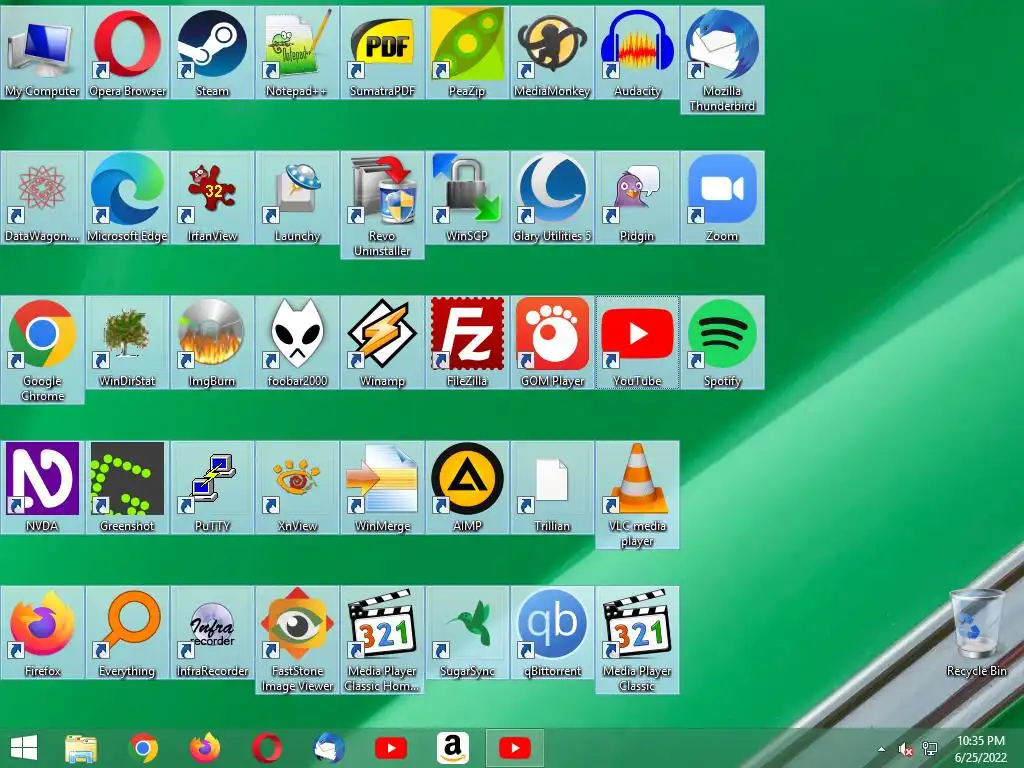Click the muted volume tray icon
Viewport: 1024px width, 768px height.
click(x=905, y=749)
